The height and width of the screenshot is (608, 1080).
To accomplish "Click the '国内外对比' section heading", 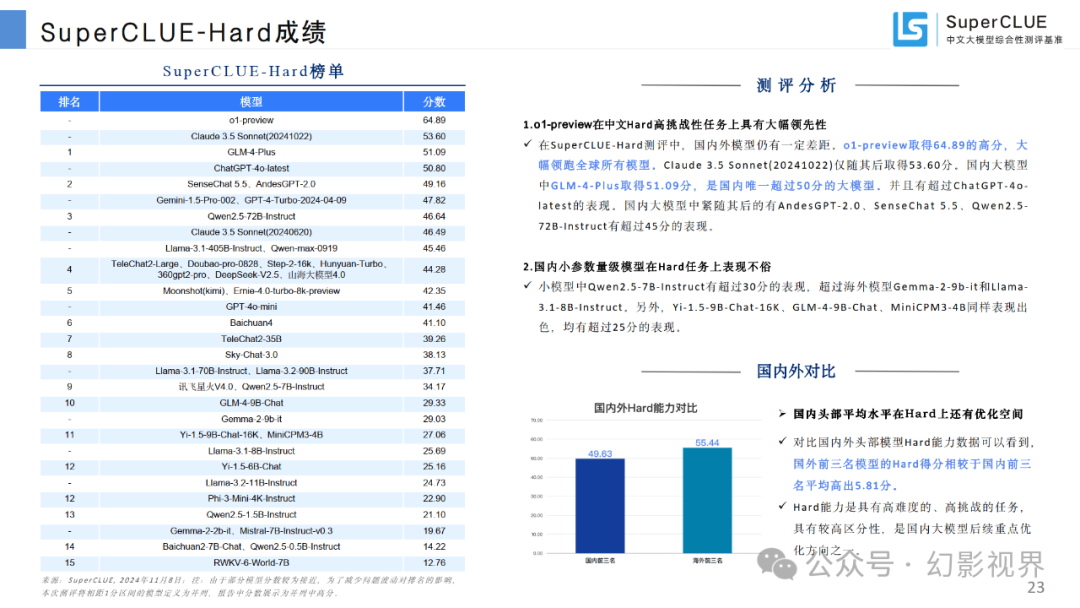I will coord(796,371).
